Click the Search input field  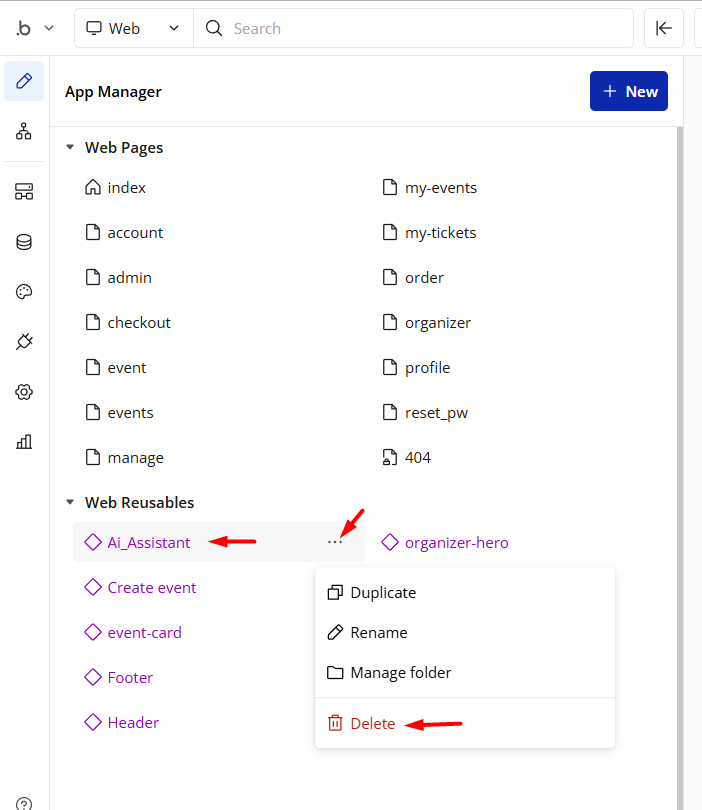click(420, 28)
